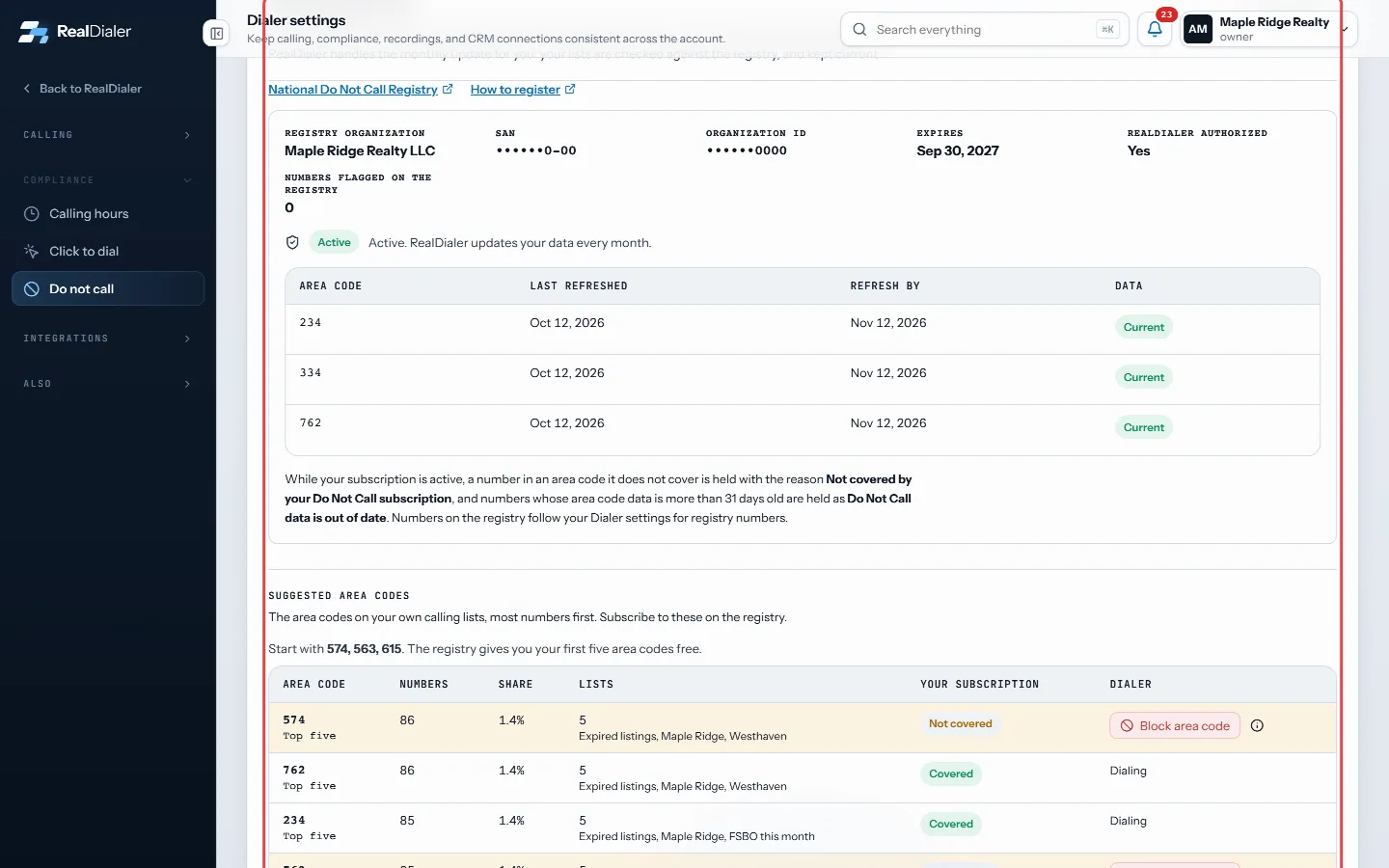The width and height of the screenshot is (1389, 868).
Task: Click the Last Refreshed column header
Action: [579, 286]
